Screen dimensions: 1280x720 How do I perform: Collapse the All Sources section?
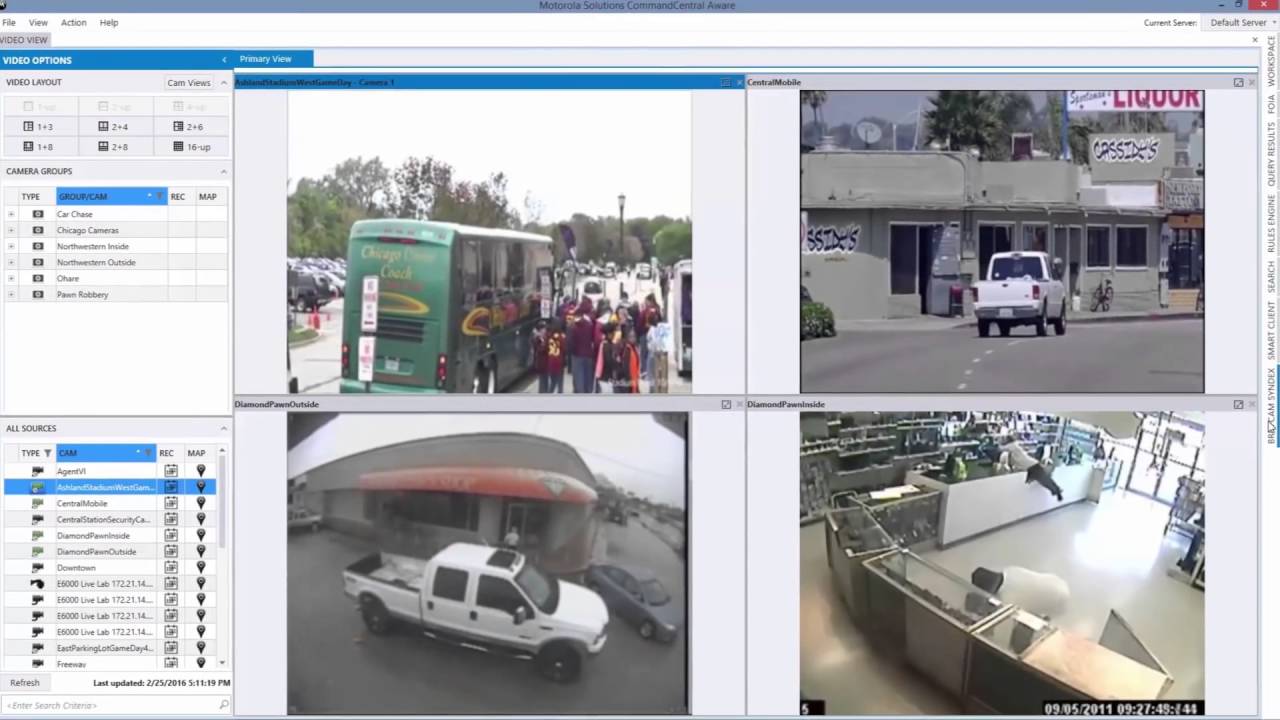[x=223, y=428]
